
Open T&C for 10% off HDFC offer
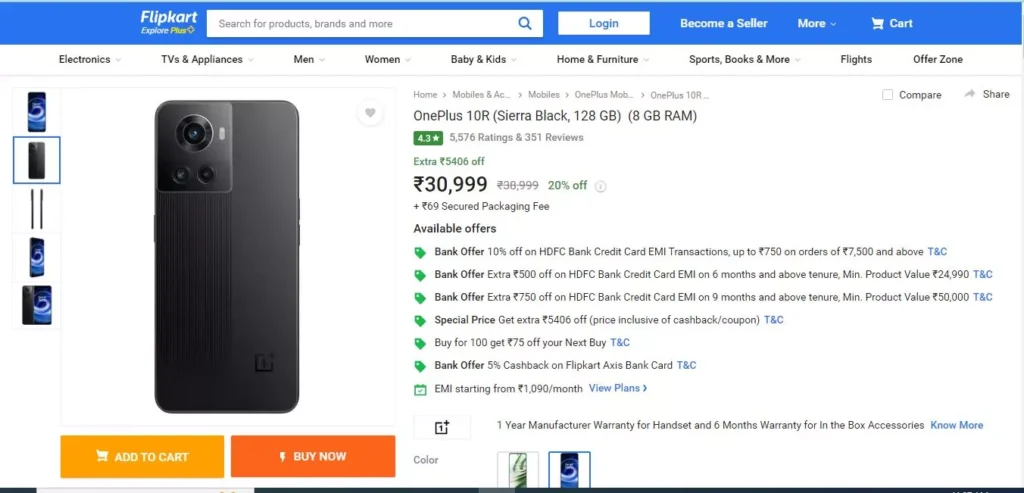coord(937,251)
